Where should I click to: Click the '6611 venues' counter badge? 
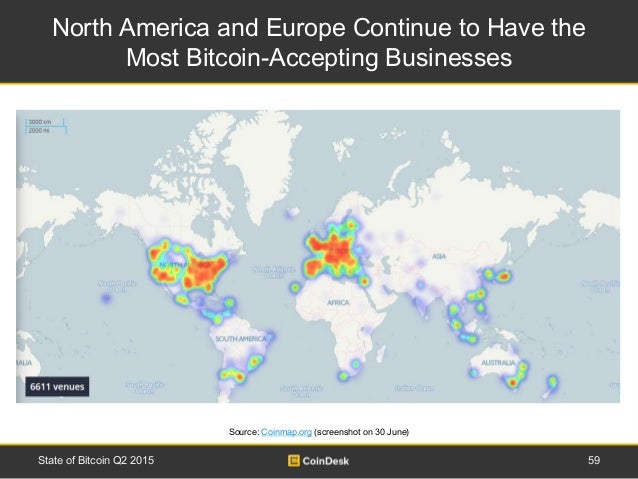(57, 387)
